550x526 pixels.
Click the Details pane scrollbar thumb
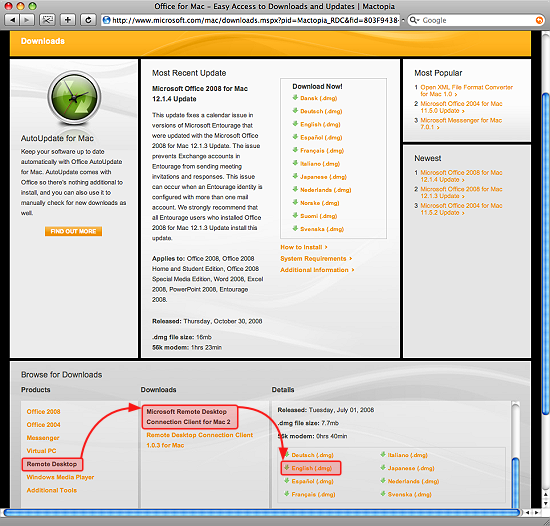(x=515, y=483)
